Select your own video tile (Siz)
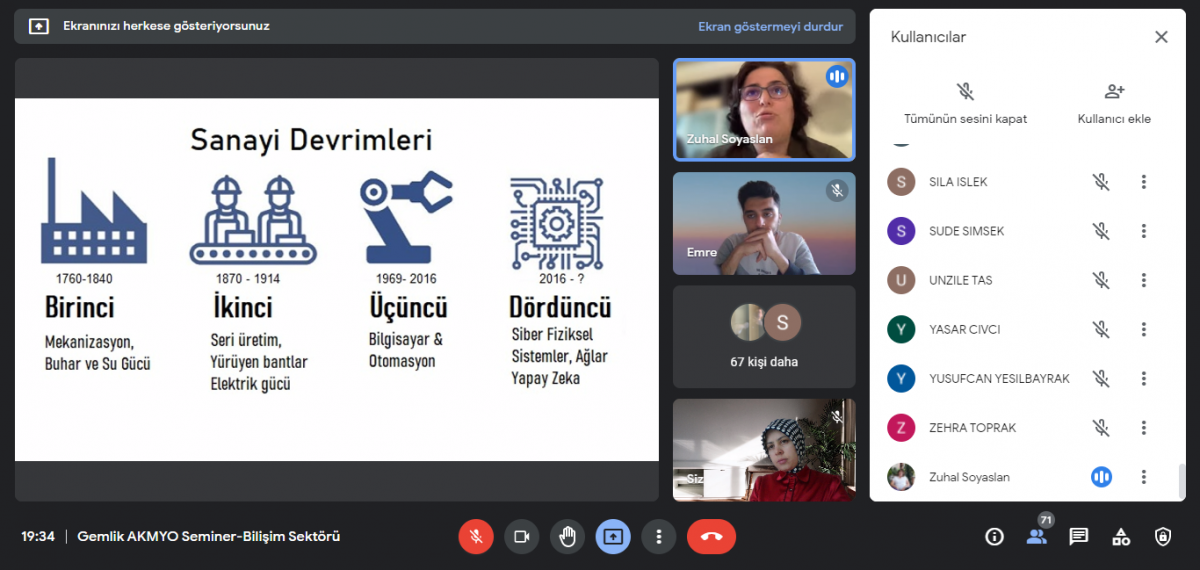The height and width of the screenshot is (570, 1200). [x=764, y=450]
